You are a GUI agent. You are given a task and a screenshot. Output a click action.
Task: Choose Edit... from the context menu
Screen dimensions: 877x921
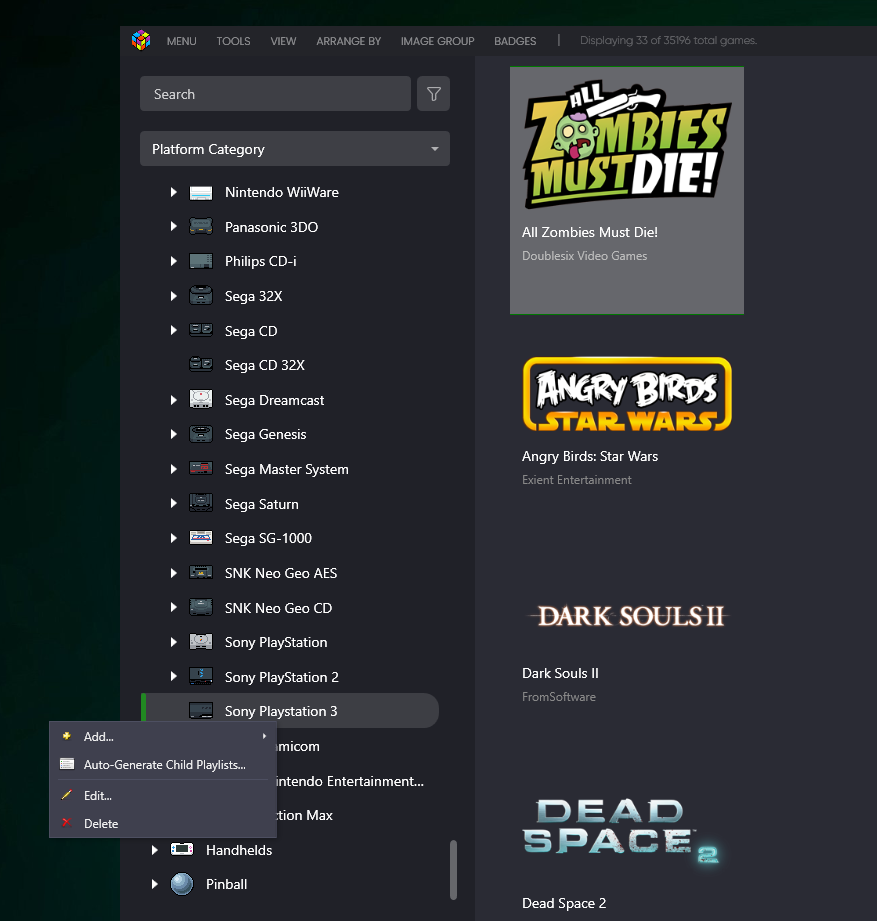click(163, 796)
